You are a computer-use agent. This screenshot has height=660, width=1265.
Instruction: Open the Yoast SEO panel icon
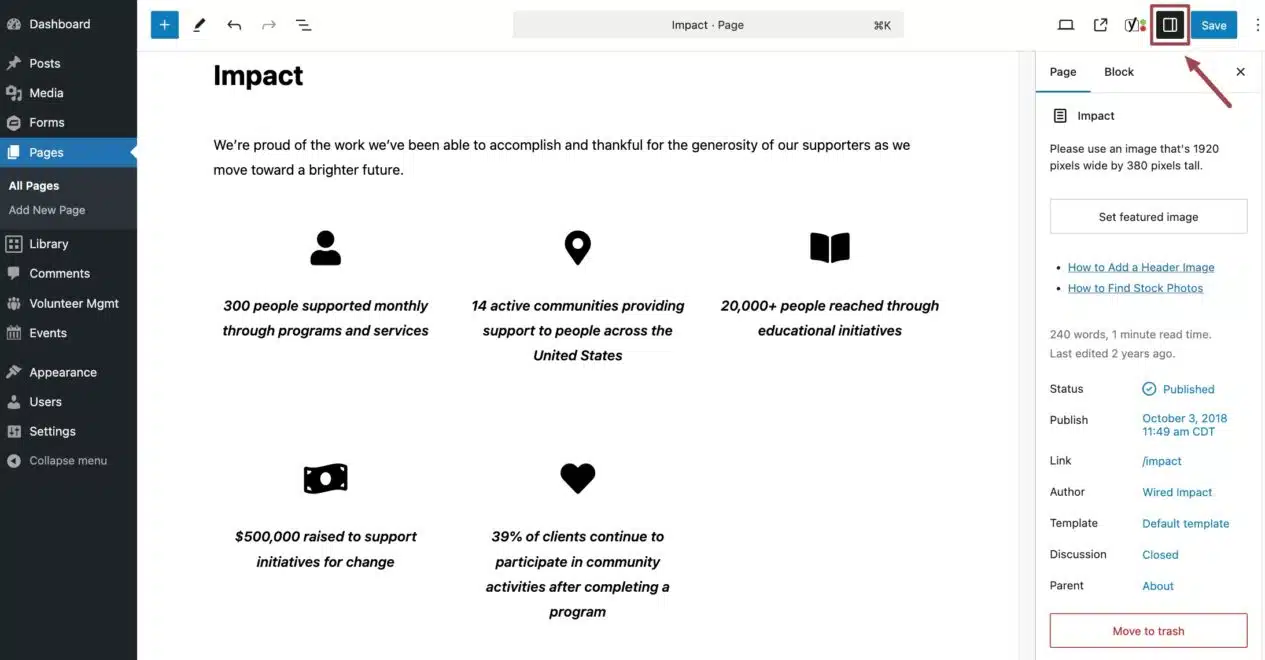[1134, 25]
